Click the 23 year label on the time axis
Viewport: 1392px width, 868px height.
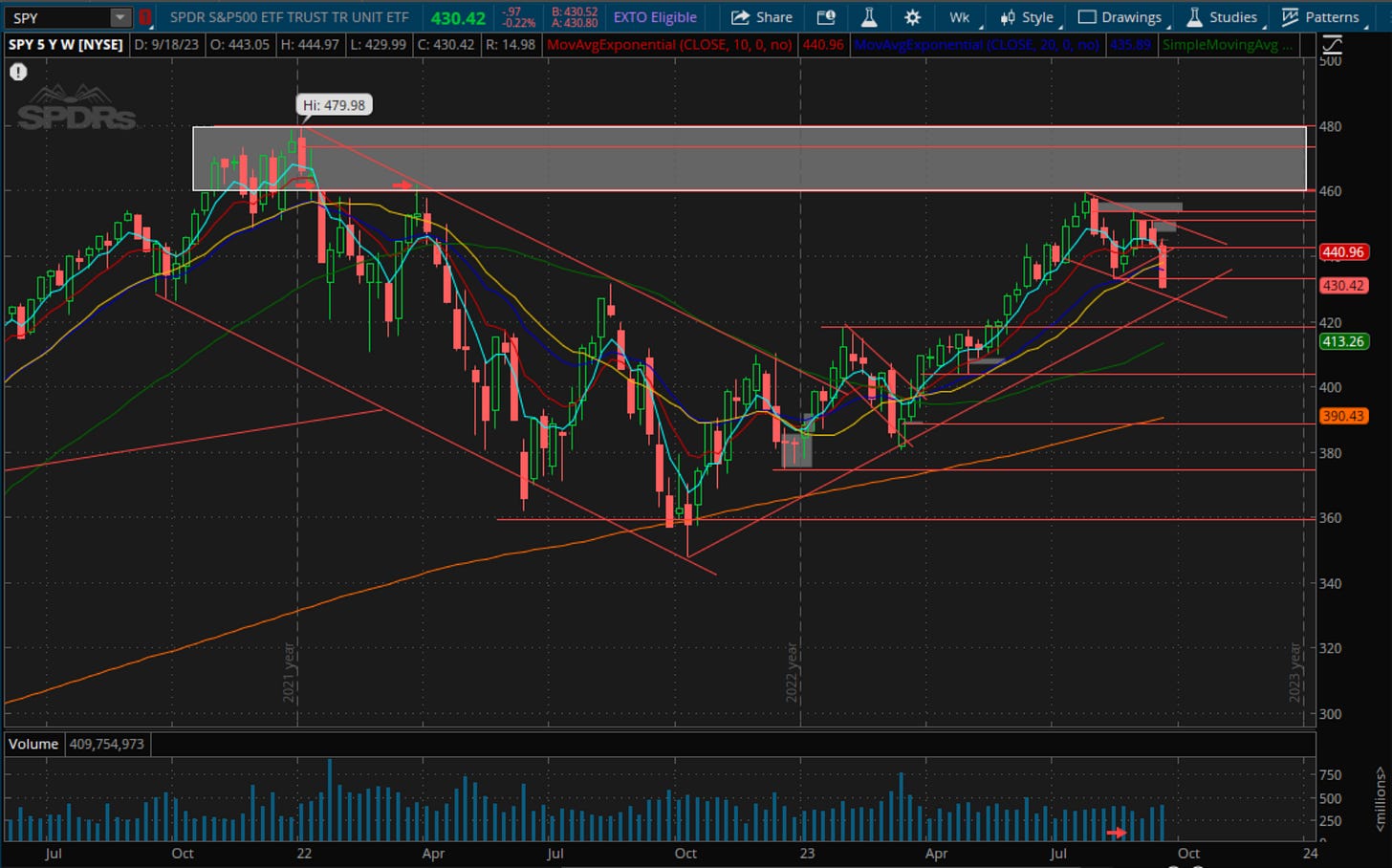click(808, 853)
